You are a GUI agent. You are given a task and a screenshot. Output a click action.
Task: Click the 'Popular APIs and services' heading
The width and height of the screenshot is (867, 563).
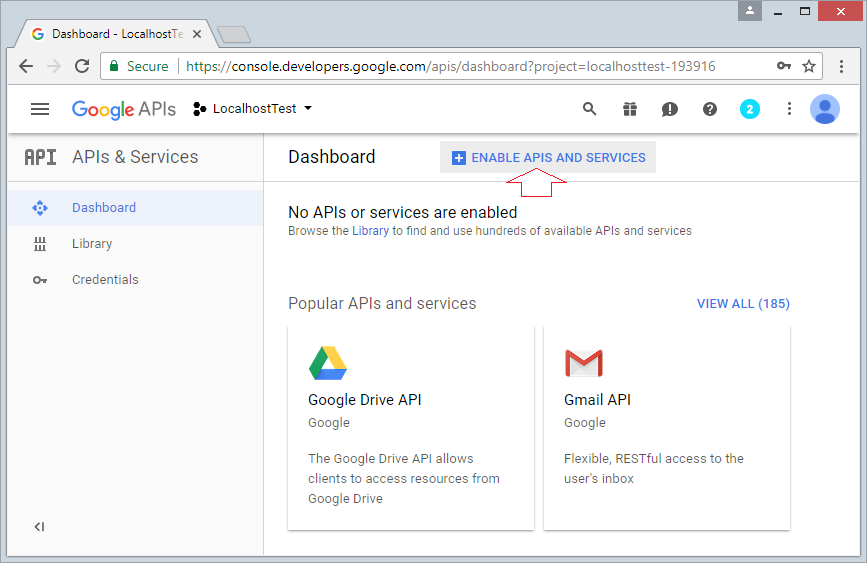click(382, 304)
